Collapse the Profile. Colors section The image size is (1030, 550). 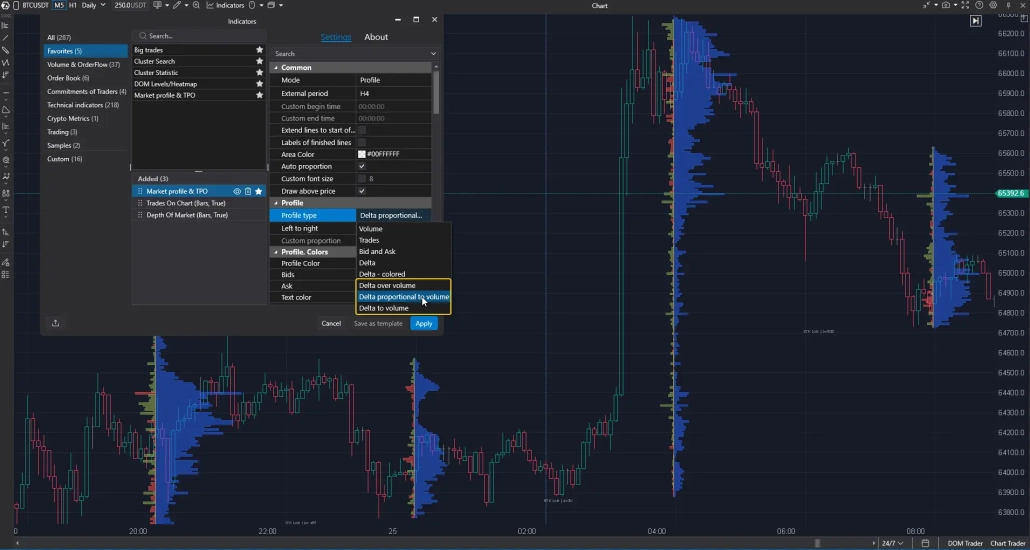pyautogui.click(x=275, y=252)
